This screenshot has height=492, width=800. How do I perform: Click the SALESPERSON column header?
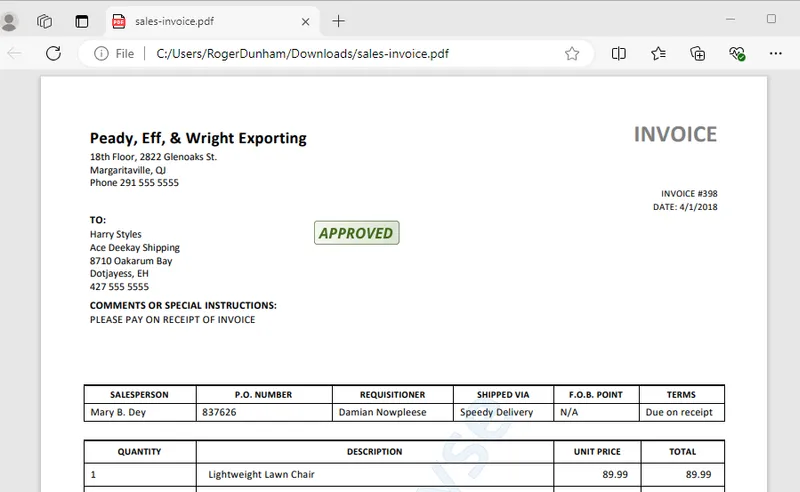(x=139, y=395)
